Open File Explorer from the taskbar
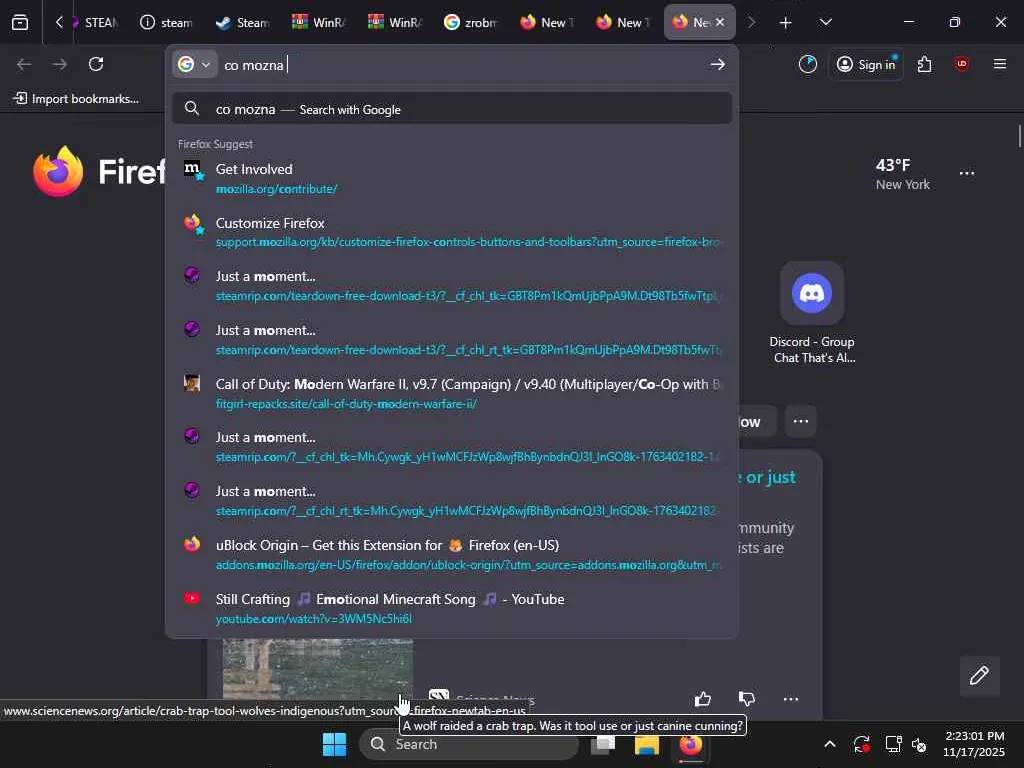Screen dimensions: 1024x768 [x=647, y=744]
